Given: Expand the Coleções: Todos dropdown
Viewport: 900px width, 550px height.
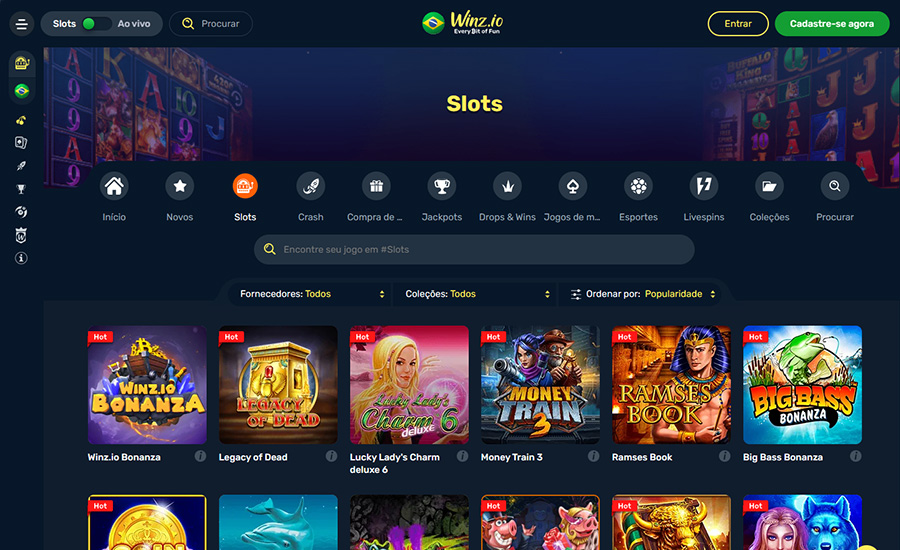Looking at the screenshot, I should pos(478,294).
